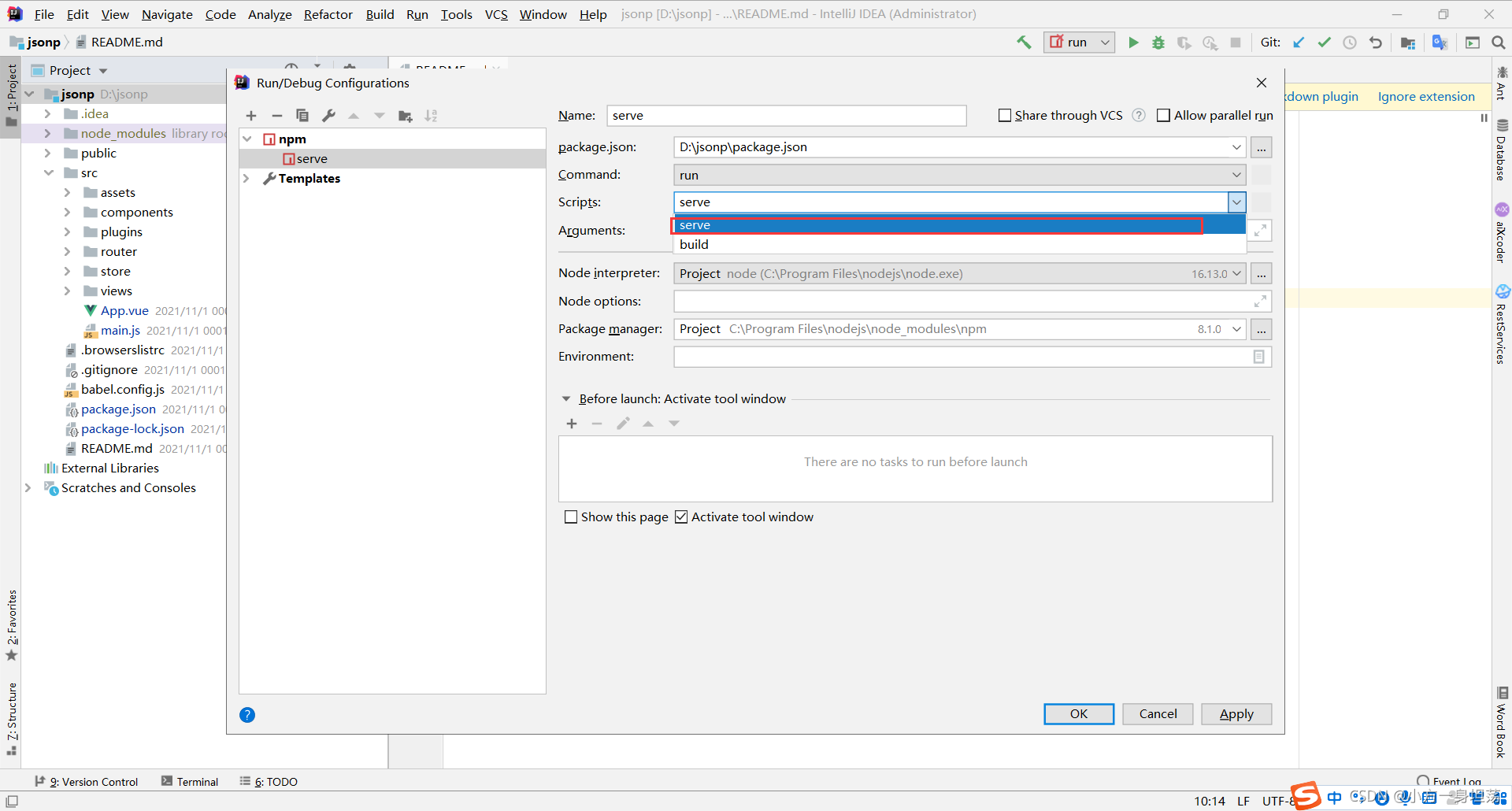The width and height of the screenshot is (1512, 811).
Task: Close Run/Debug Configurations dialog
Action: tap(1262, 83)
